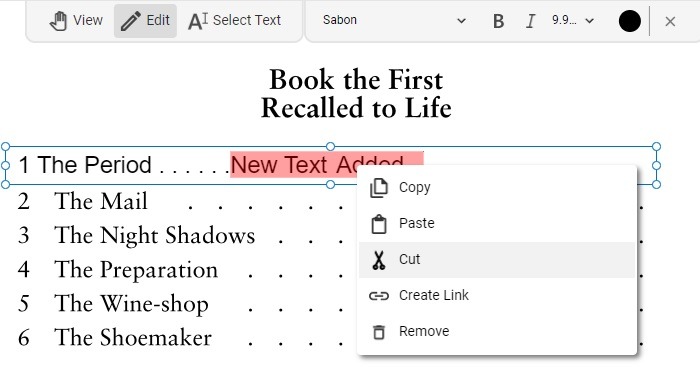Click the top-right corner handle of text box

click(x=656, y=146)
